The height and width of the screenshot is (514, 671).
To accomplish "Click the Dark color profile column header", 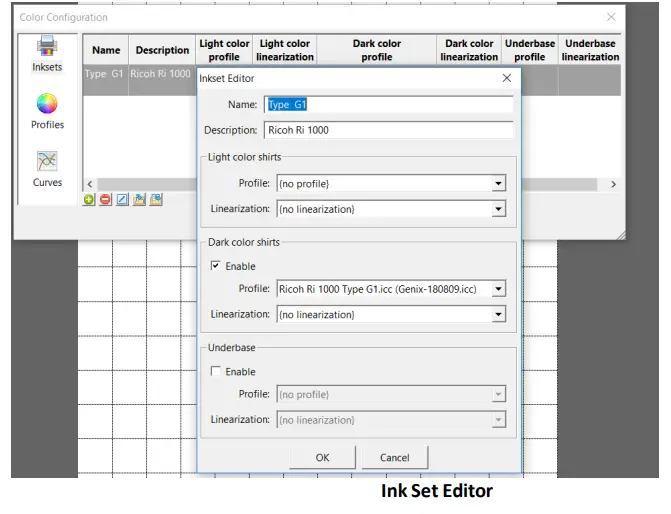I will pos(377,50).
